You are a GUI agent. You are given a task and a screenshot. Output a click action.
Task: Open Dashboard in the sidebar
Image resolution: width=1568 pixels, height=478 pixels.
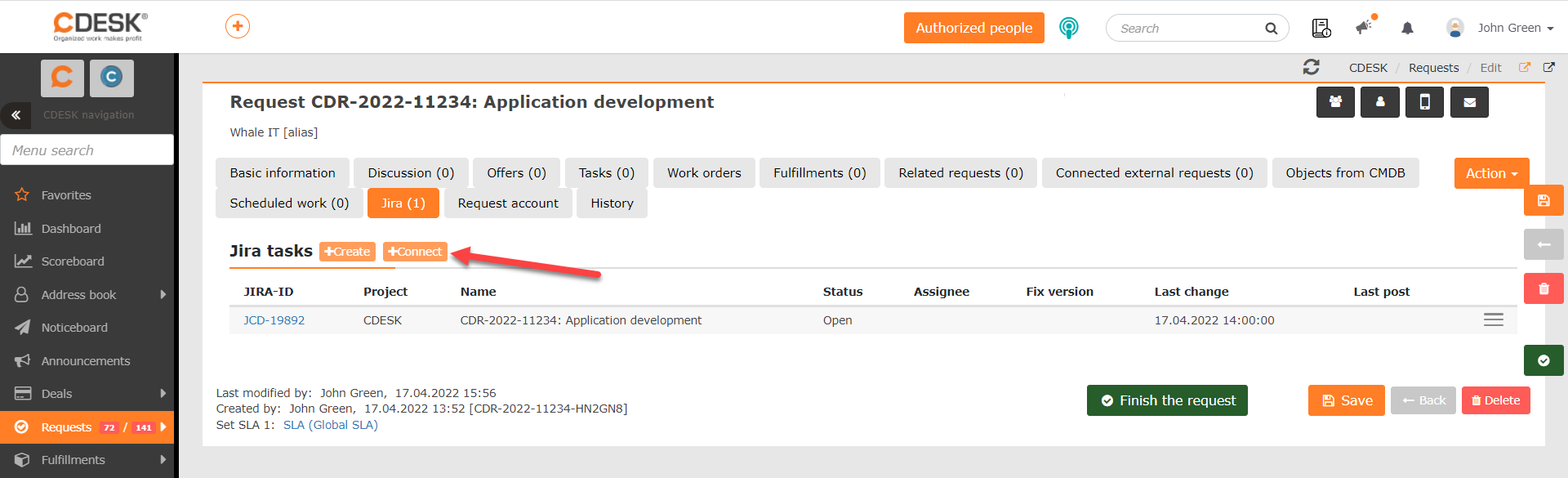(x=71, y=229)
